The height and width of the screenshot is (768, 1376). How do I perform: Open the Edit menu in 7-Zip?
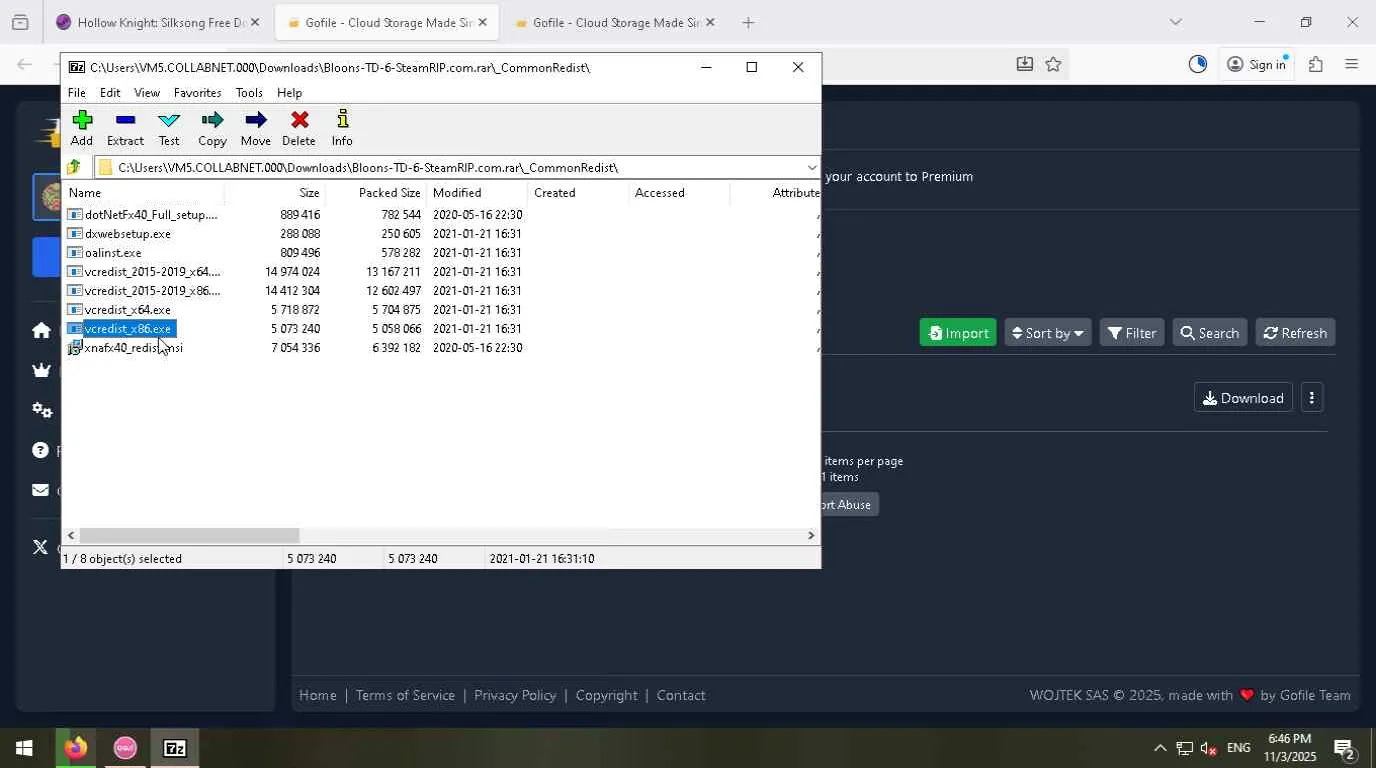click(x=110, y=93)
